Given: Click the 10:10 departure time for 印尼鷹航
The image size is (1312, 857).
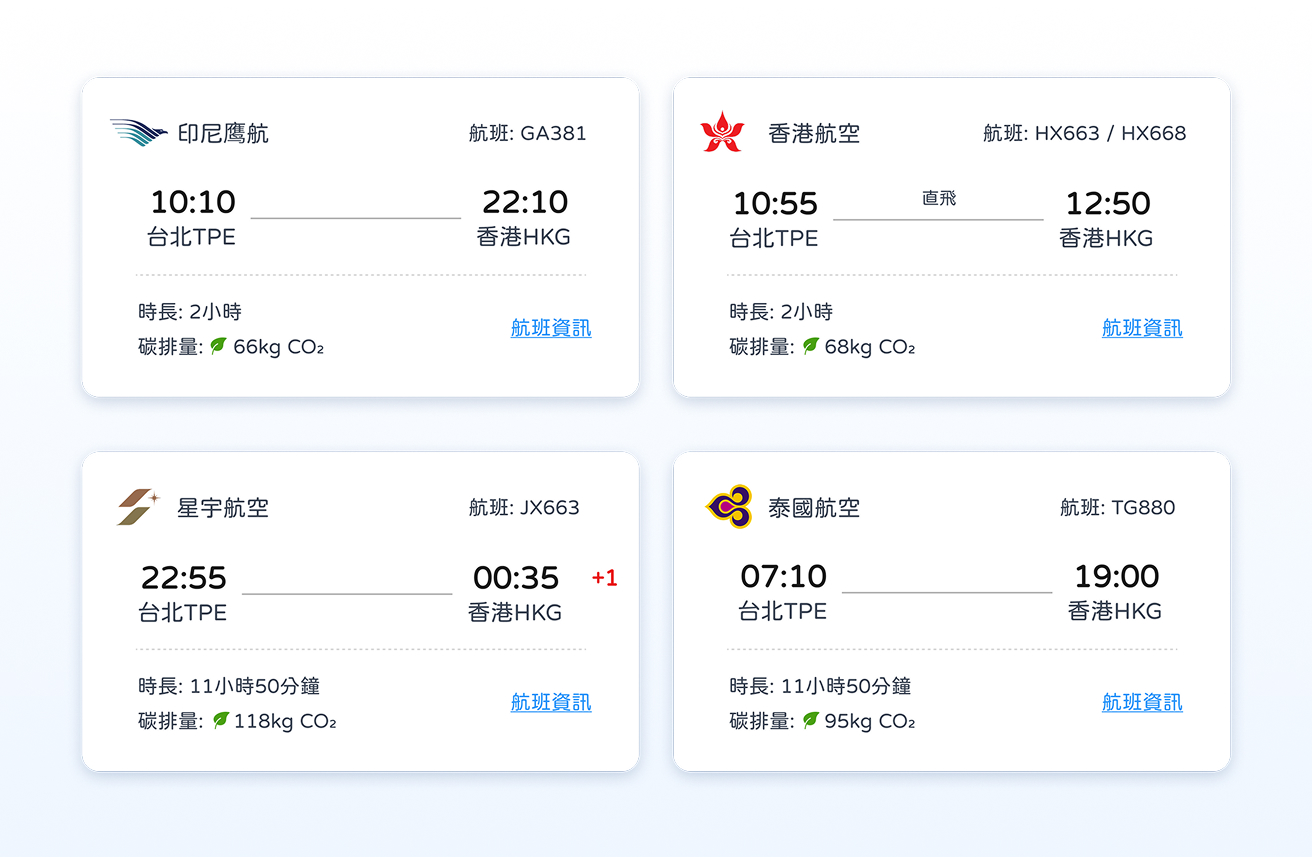Looking at the screenshot, I should [193, 202].
